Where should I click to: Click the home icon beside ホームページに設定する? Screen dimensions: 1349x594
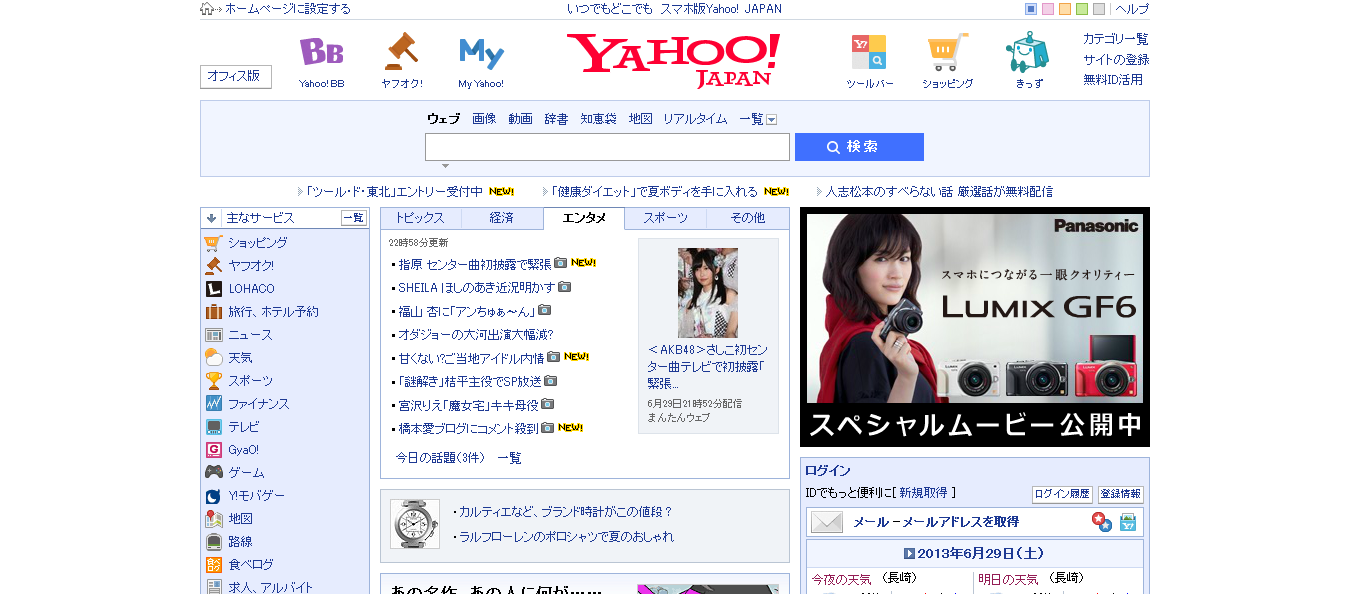(207, 9)
